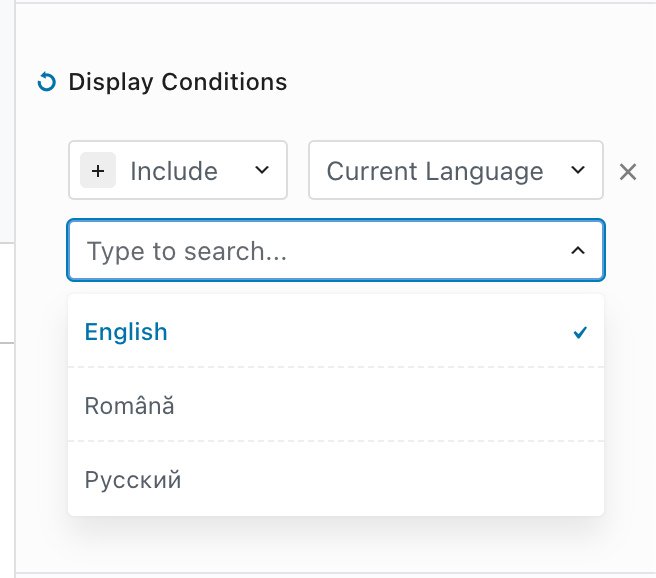
Task: Click the Include label text
Action: point(174,171)
